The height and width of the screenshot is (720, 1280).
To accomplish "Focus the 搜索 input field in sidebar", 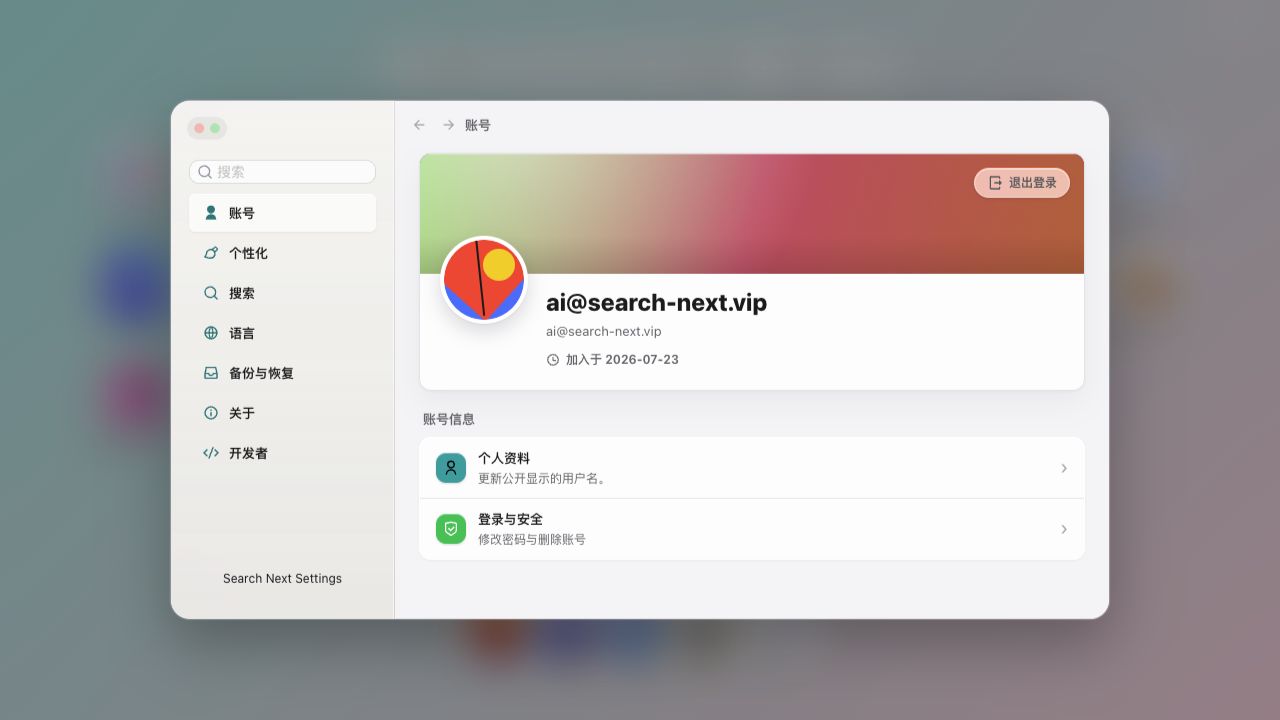I will point(282,172).
